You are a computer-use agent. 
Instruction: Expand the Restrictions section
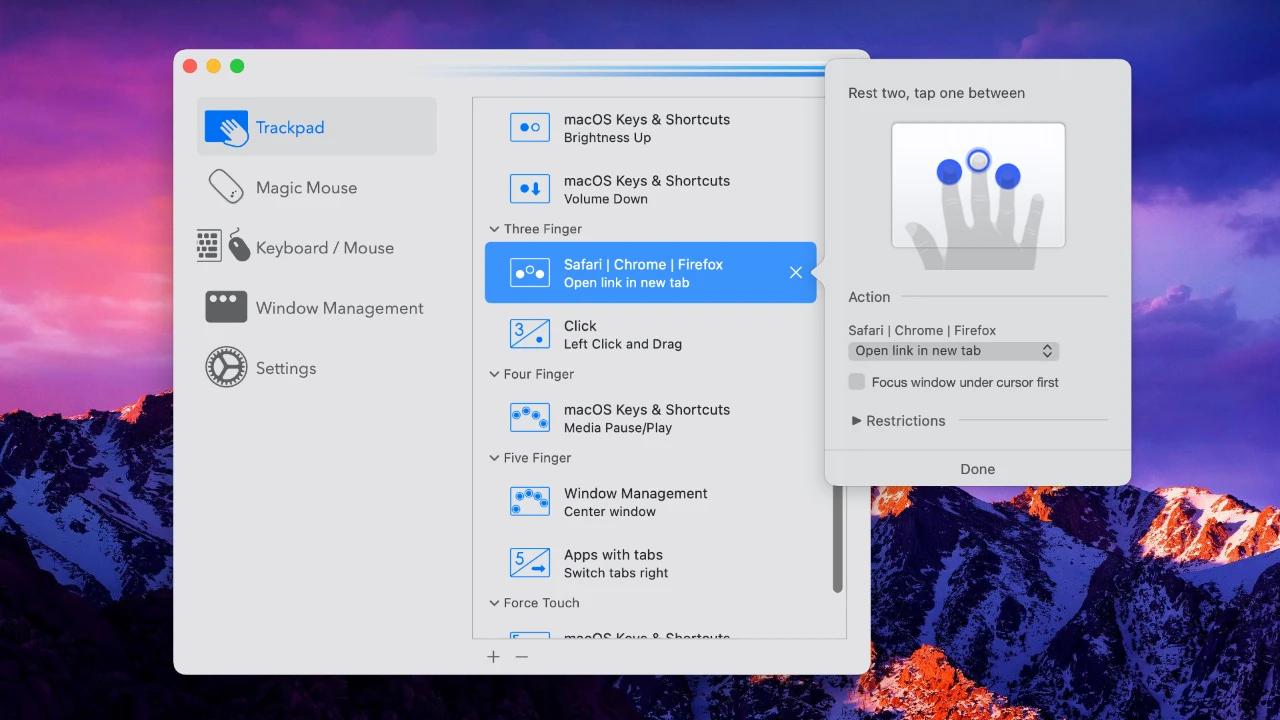point(856,421)
